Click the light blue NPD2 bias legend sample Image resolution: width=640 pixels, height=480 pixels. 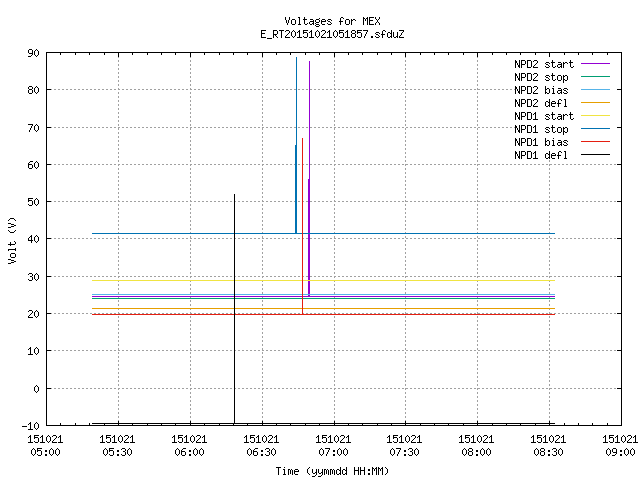click(x=595, y=90)
